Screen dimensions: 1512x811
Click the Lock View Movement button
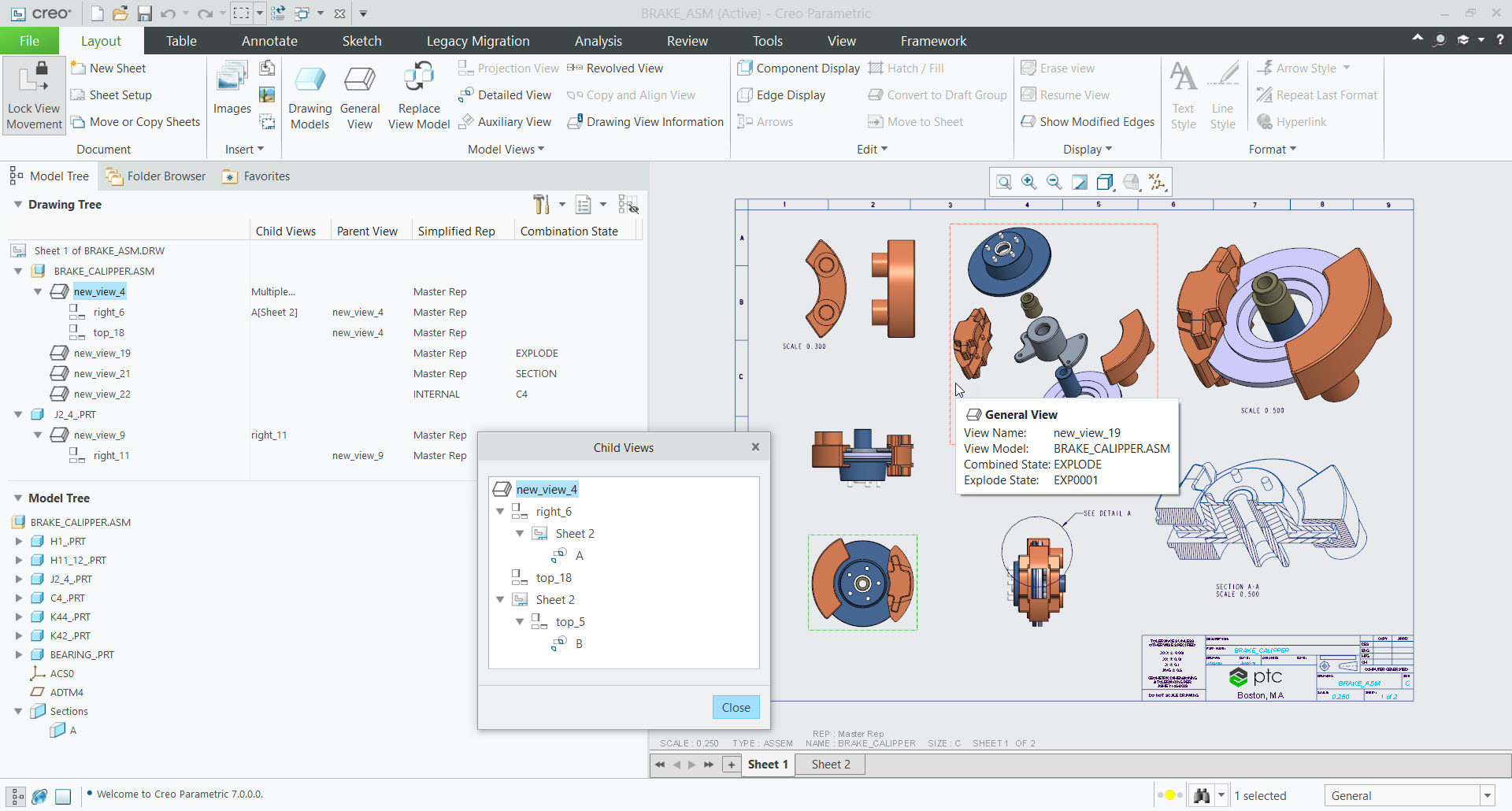(x=34, y=95)
